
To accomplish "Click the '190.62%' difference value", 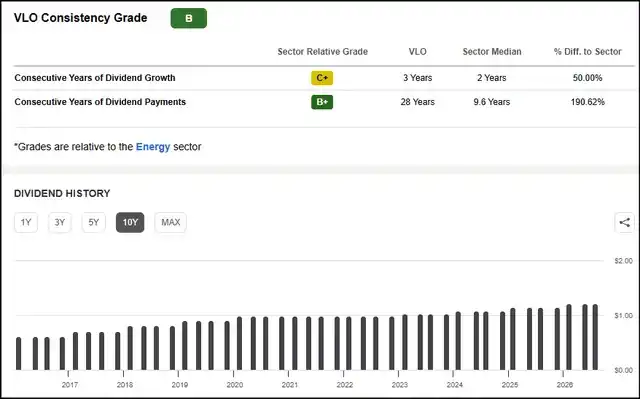I will [588, 102].
